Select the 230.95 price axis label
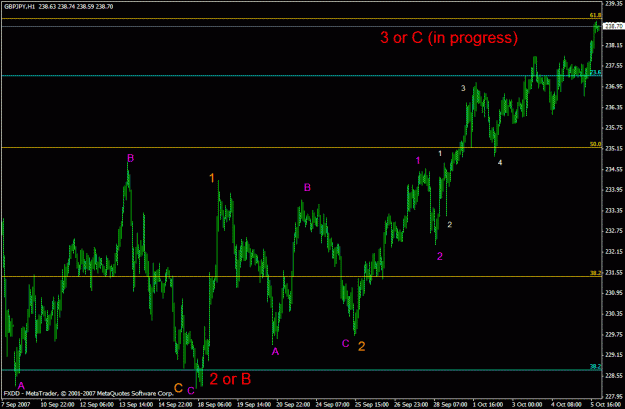 point(614,293)
